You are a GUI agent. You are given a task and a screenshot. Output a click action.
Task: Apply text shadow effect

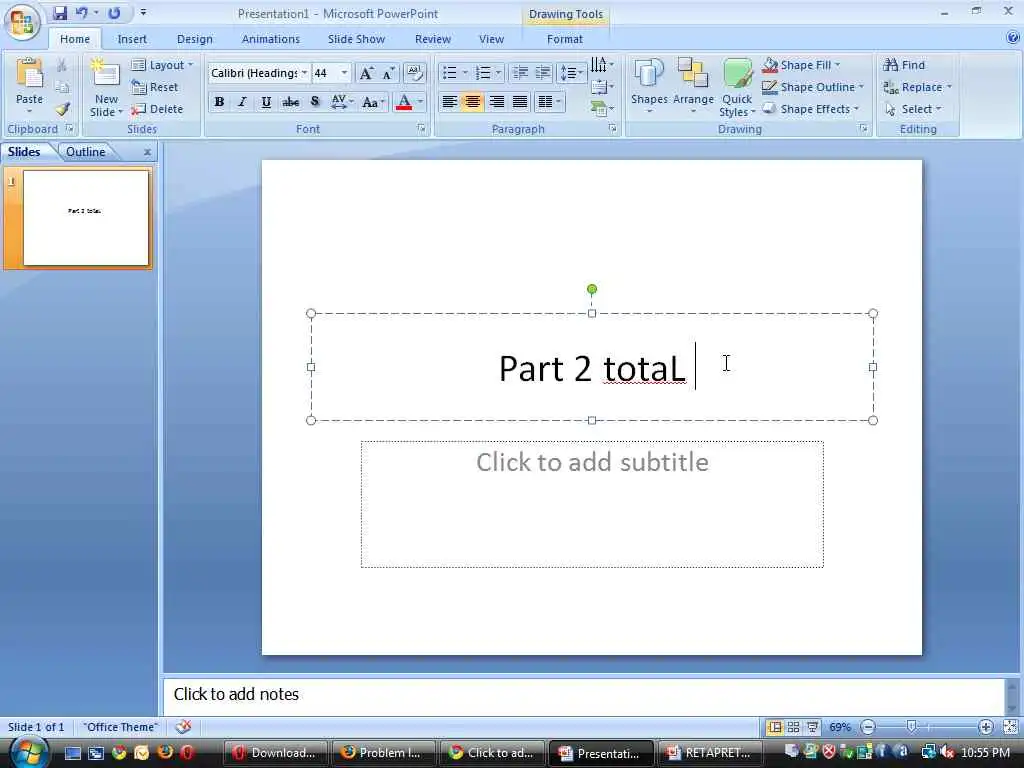(x=315, y=102)
